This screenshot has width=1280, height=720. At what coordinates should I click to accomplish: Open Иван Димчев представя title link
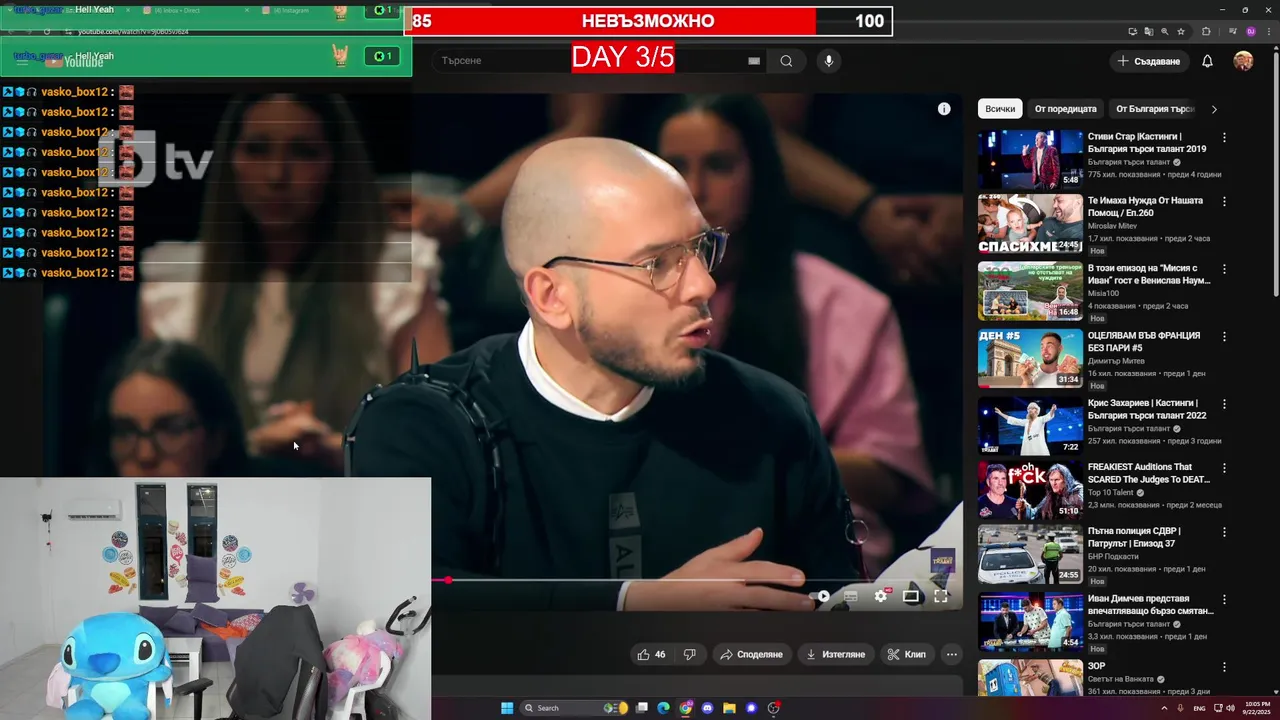point(1150,604)
